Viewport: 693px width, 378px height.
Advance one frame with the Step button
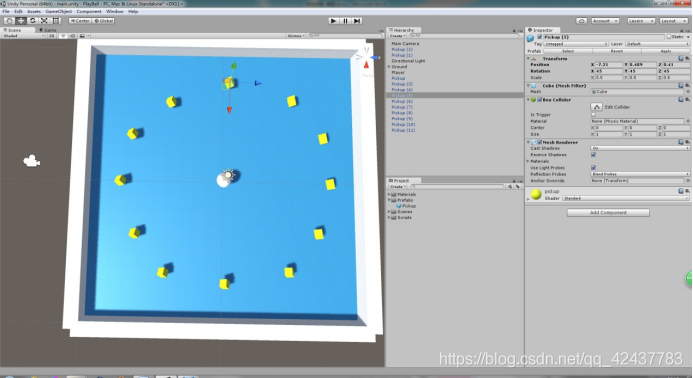tap(357, 21)
